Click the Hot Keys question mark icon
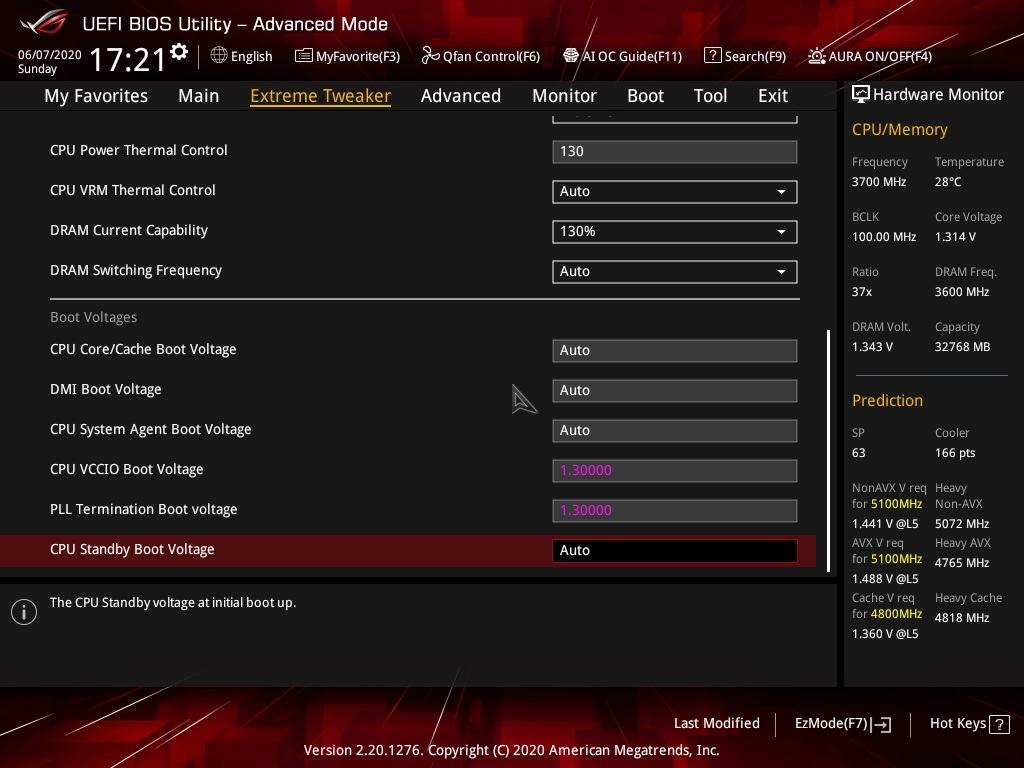Viewport: 1024px width, 768px height. coord(999,724)
